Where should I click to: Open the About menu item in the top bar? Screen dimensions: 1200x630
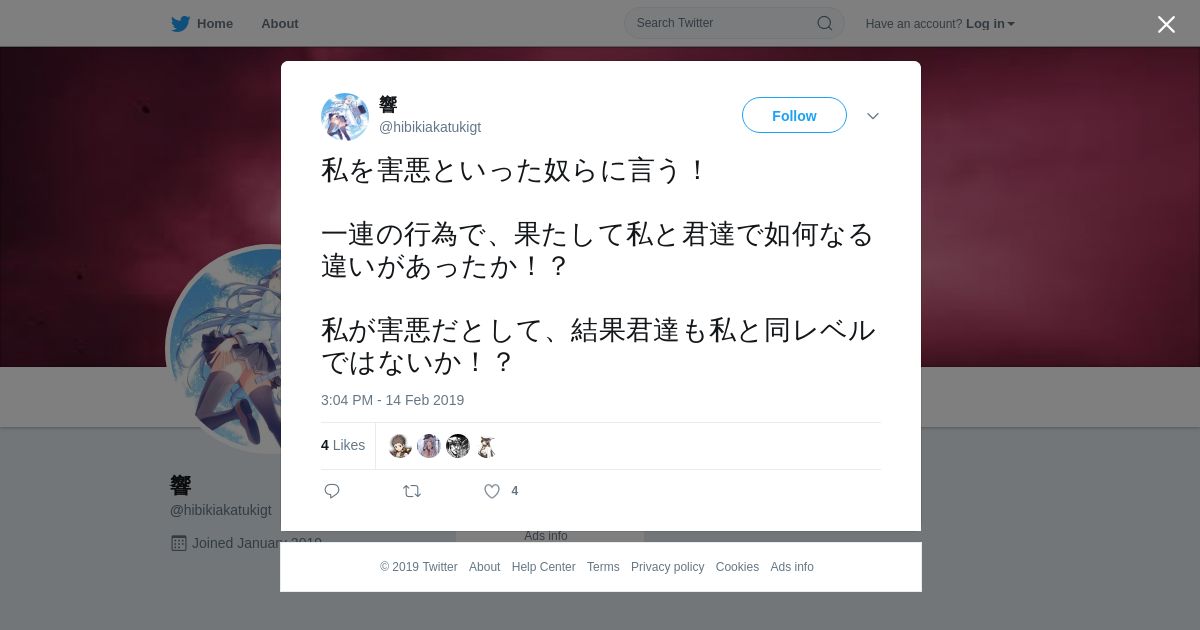pyautogui.click(x=280, y=24)
